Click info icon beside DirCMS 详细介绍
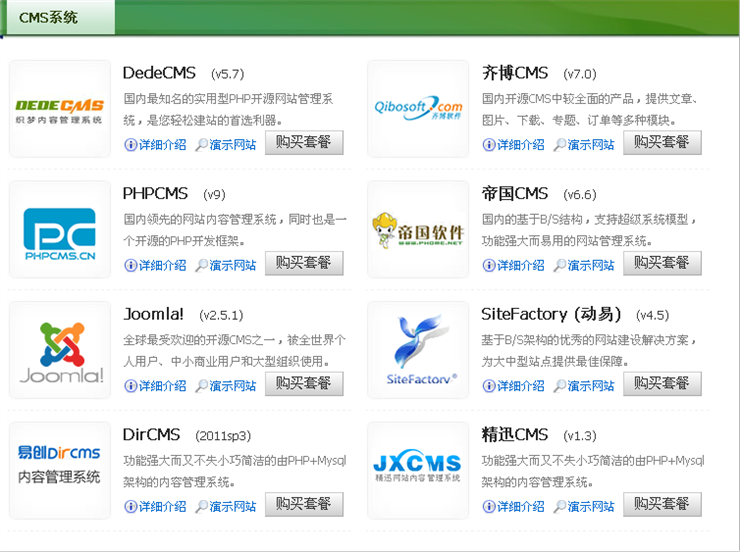This screenshot has height=552, width=740. 130,507
